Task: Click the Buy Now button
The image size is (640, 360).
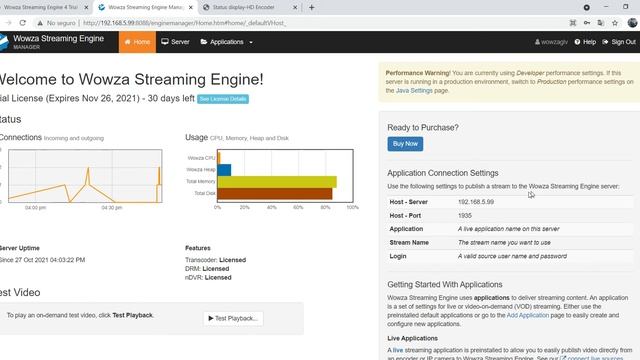Action: (x=405, y=144)
